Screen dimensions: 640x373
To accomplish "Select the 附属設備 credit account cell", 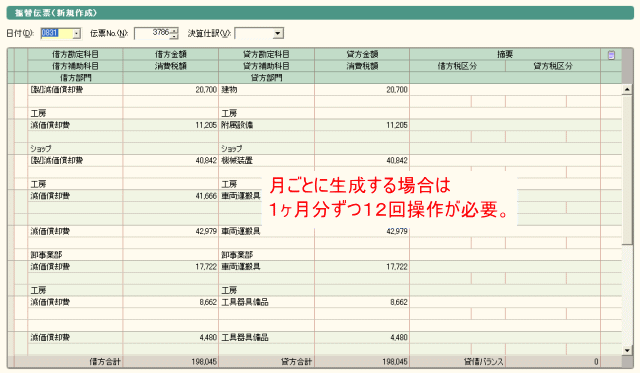I will [x=266, y=125].
